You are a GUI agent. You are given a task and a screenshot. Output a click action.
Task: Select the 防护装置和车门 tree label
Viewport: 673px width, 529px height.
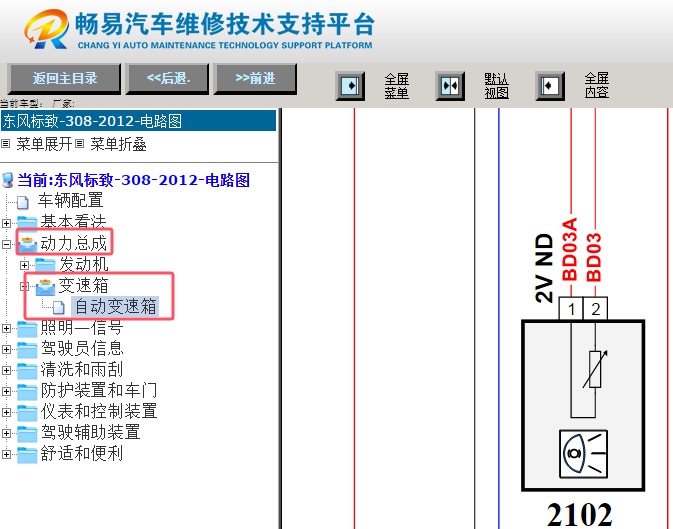(x=99, y=390)
